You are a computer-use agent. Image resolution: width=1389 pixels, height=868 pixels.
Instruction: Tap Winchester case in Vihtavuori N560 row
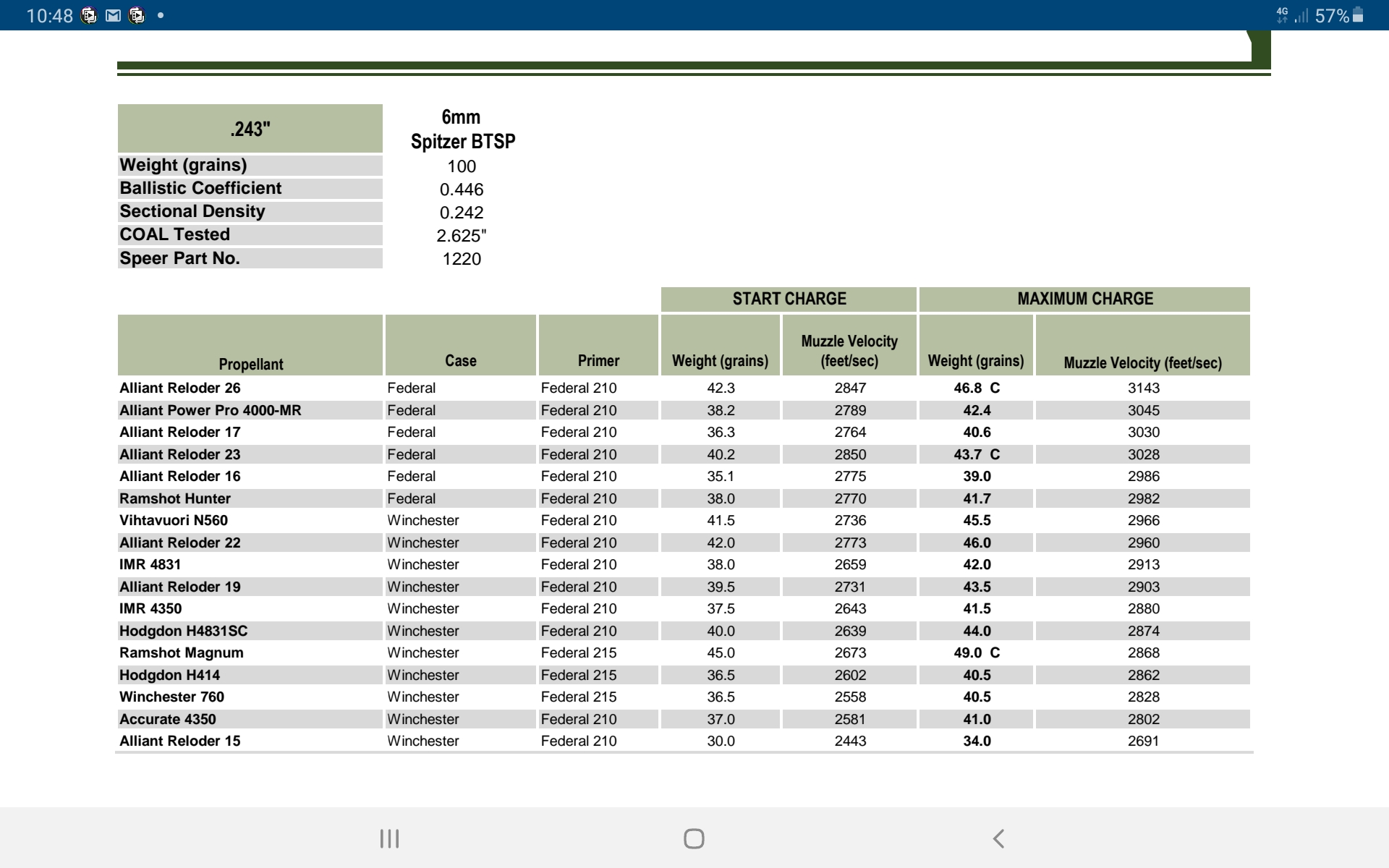coord(423,520)
